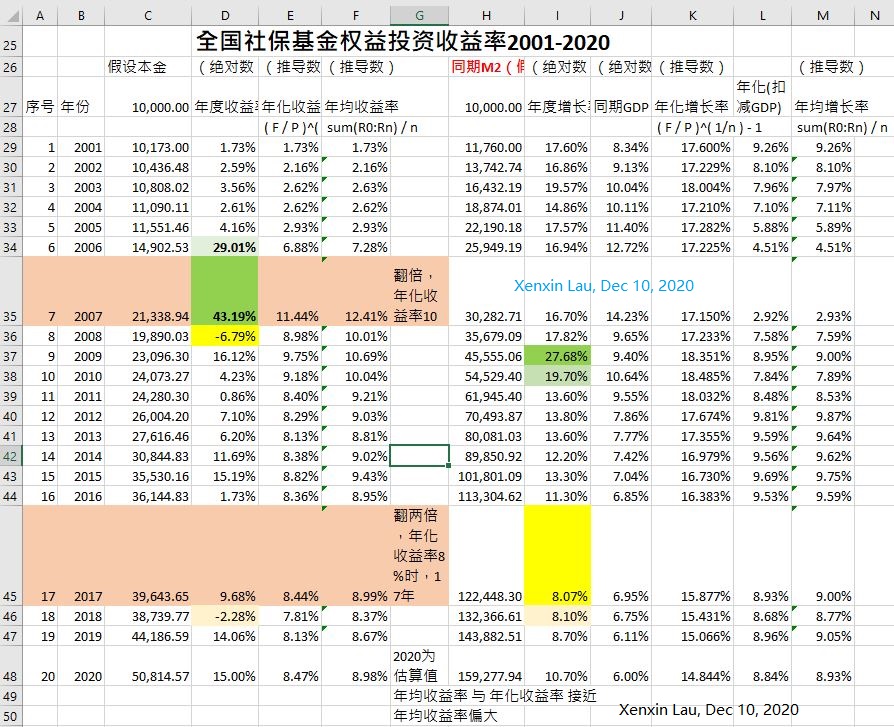Select the light green 29.01% cell

[x=225, y=246]
